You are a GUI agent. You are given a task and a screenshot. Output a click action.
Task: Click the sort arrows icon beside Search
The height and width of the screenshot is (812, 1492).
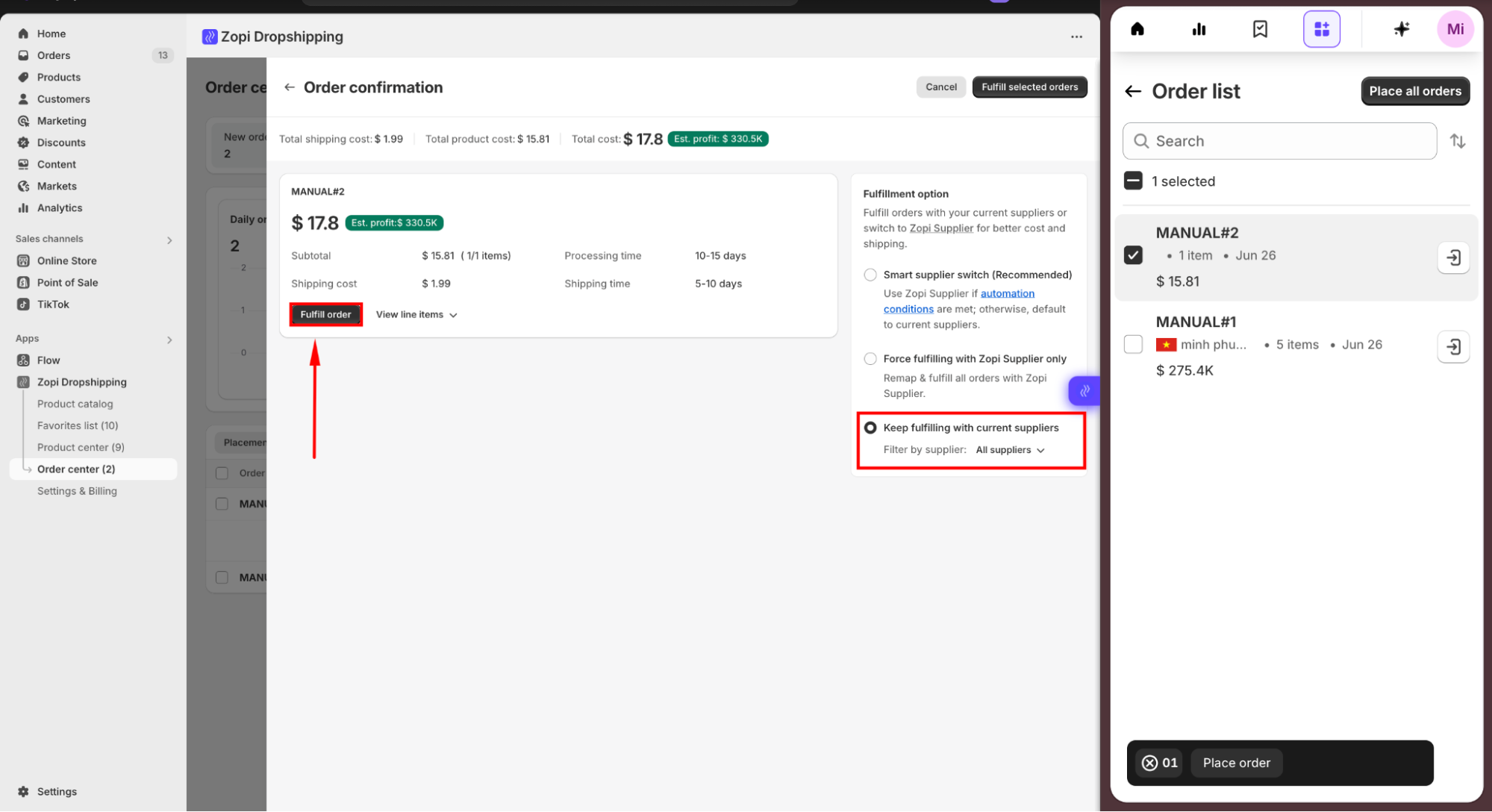click(x=1457, y=141)
